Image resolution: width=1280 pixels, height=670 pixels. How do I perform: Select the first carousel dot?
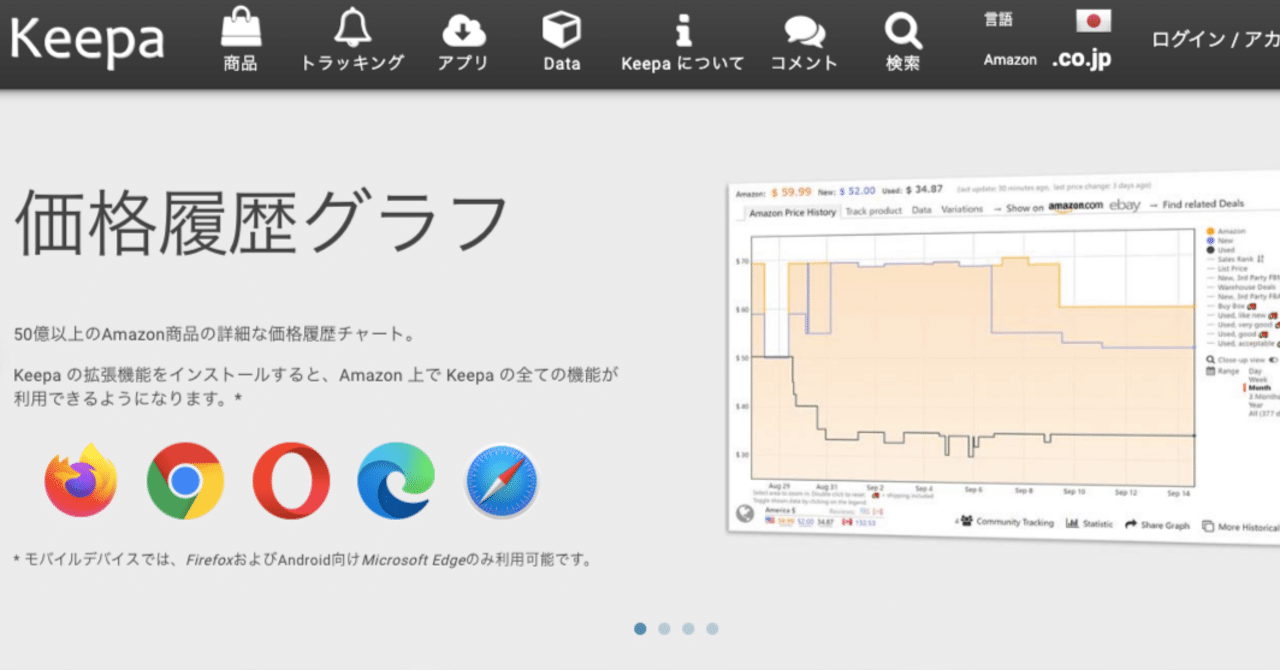tap(640, 629)
